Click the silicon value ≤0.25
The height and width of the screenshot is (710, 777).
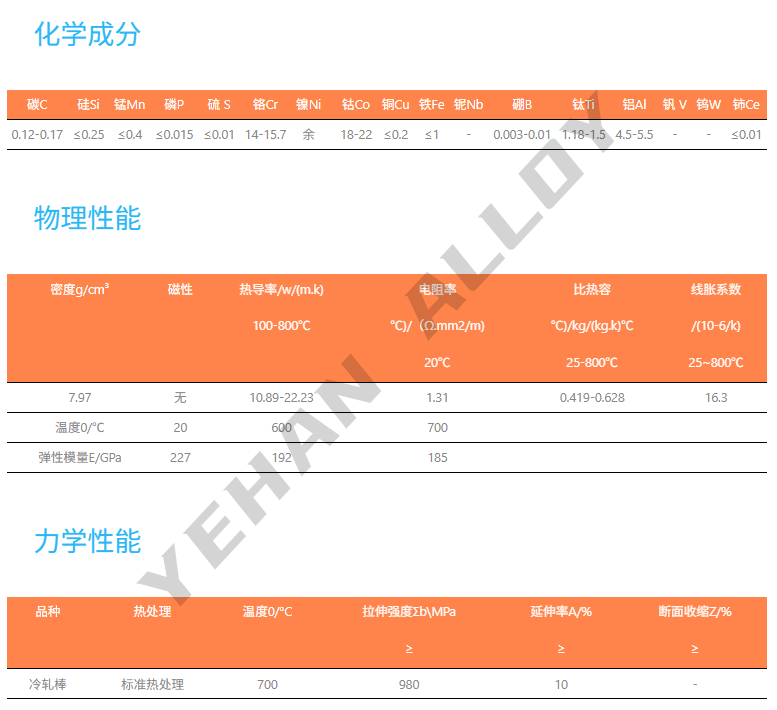(89, 135)
